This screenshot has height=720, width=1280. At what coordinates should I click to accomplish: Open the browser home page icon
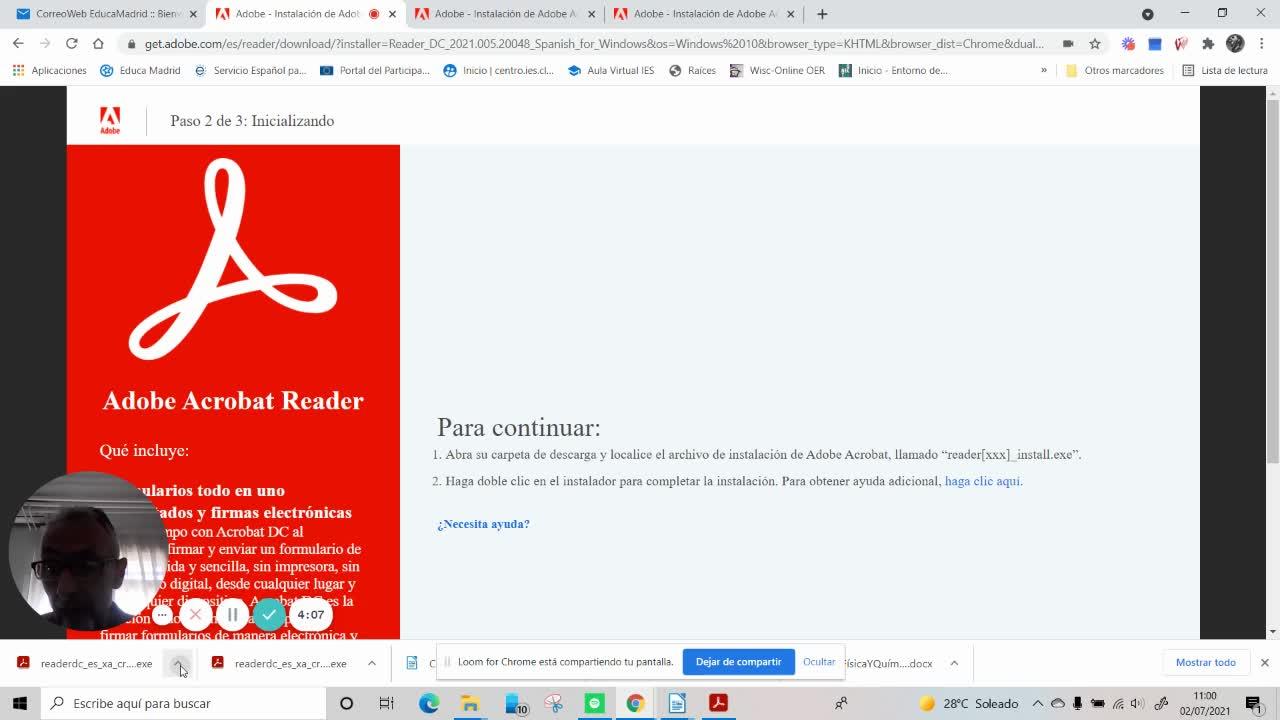pyautogui.click(x=98, y=43)
